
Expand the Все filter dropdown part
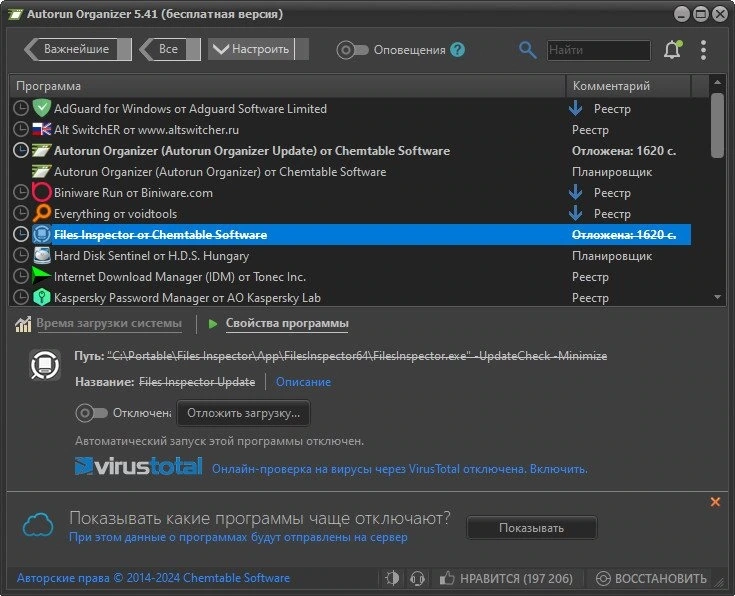click(x=194, y=49)
